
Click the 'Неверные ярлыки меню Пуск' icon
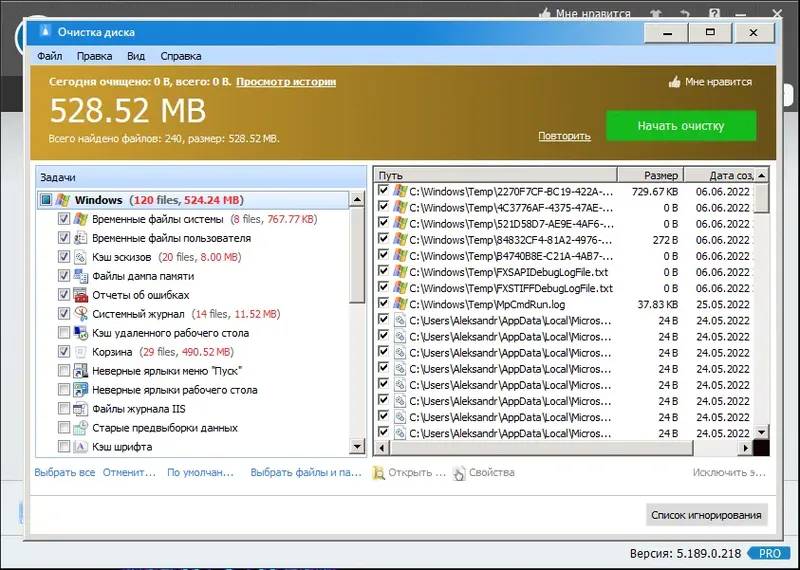(81, 371)
